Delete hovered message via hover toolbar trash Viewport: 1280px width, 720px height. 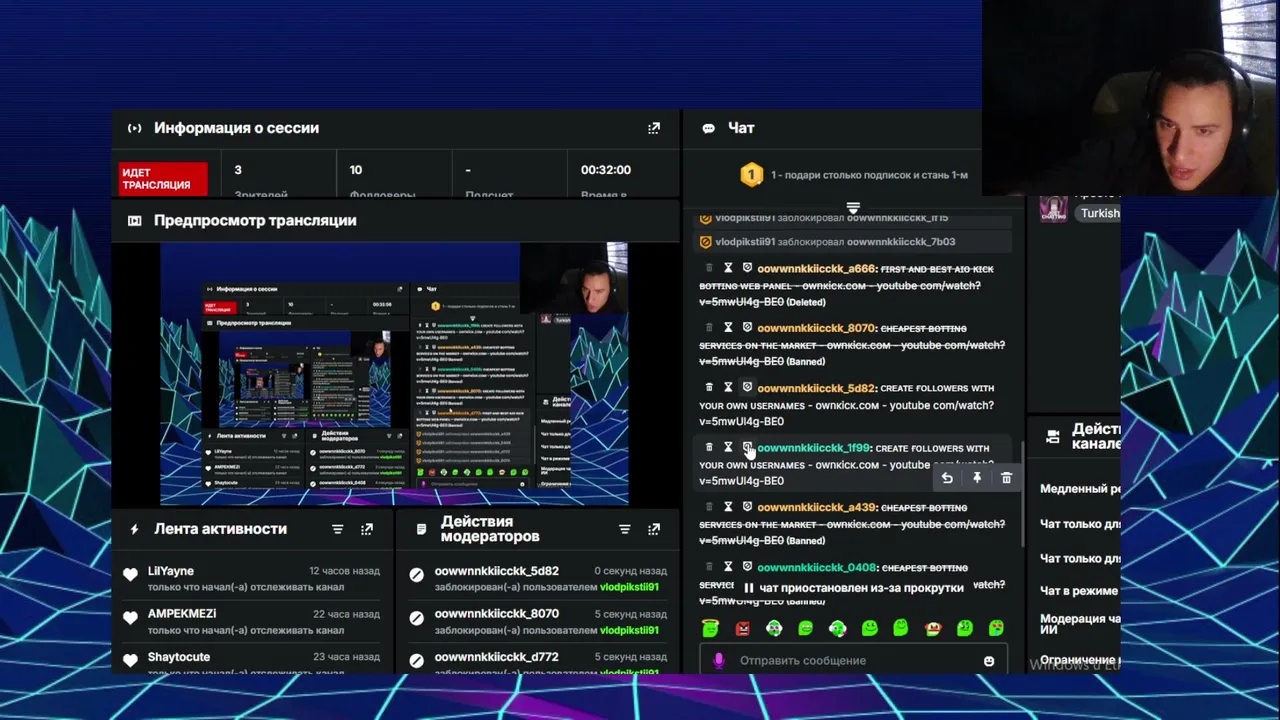pos(1006,478)
